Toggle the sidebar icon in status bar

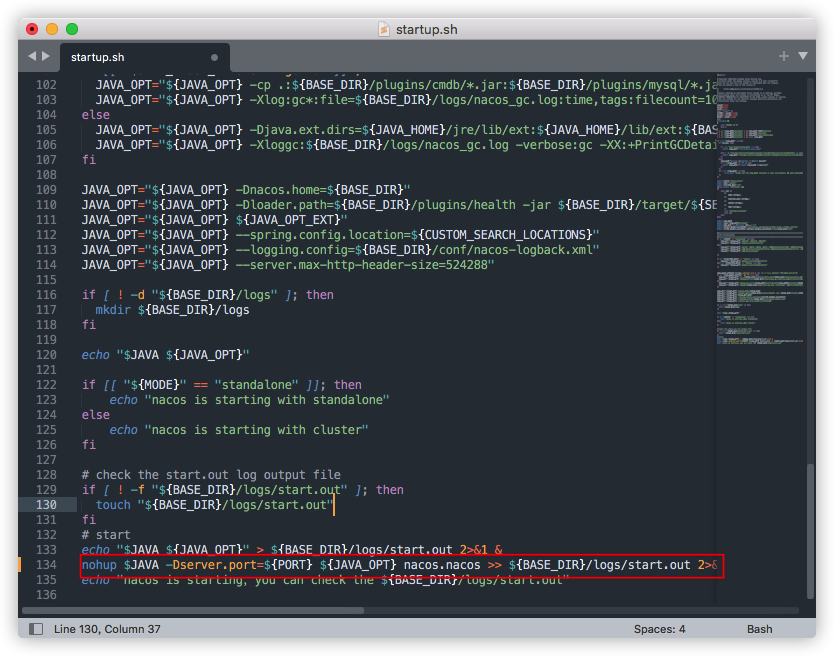(x=36, y=629)
